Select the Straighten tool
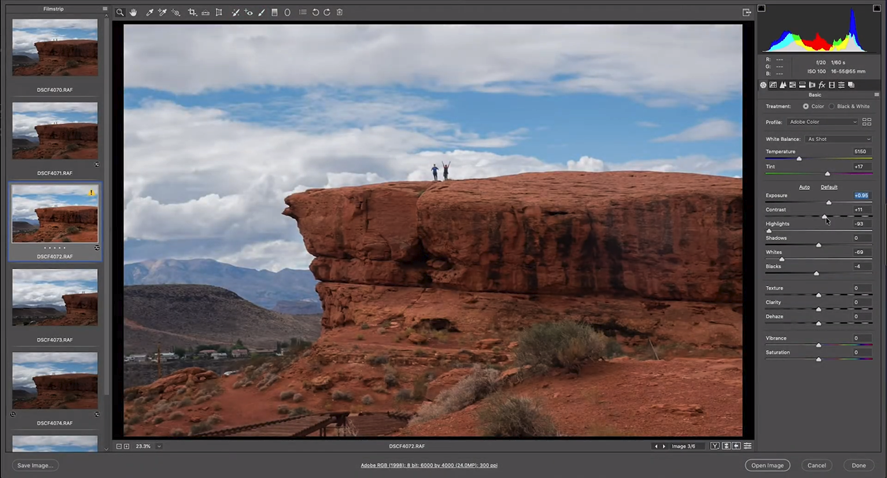The height and width of the screenshot is (478, 887). pos(206,12)
